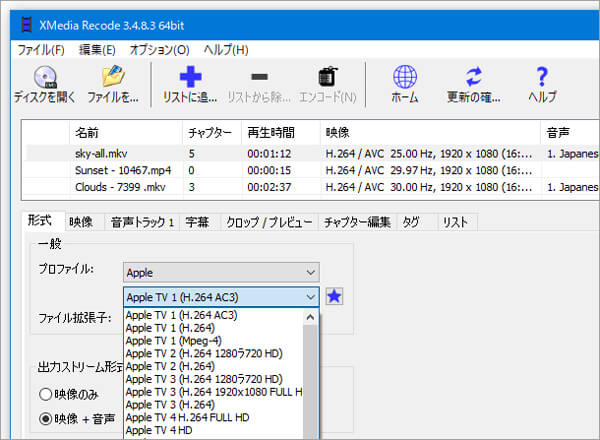
Task: Choose Apple TV 1 (Mpeg-4) option
Action: point(214,341)
